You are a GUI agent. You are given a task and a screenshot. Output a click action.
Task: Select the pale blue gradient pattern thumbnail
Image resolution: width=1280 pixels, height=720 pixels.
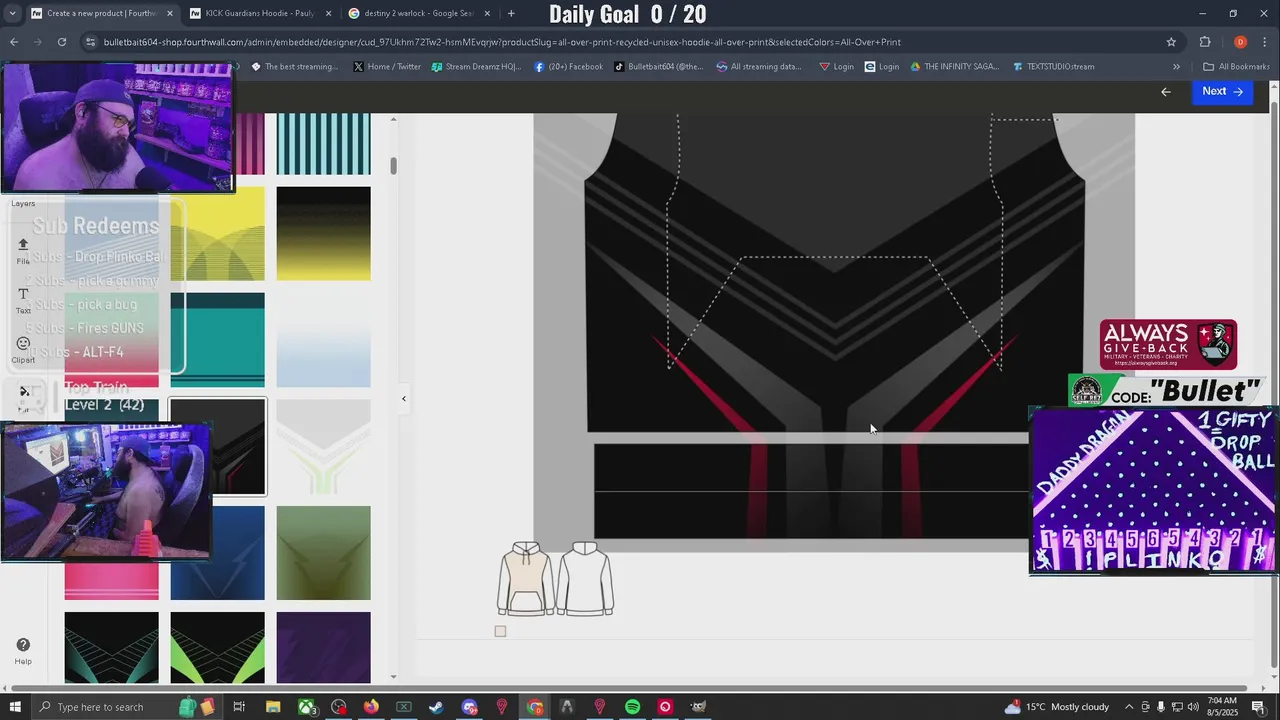point(323,340)
